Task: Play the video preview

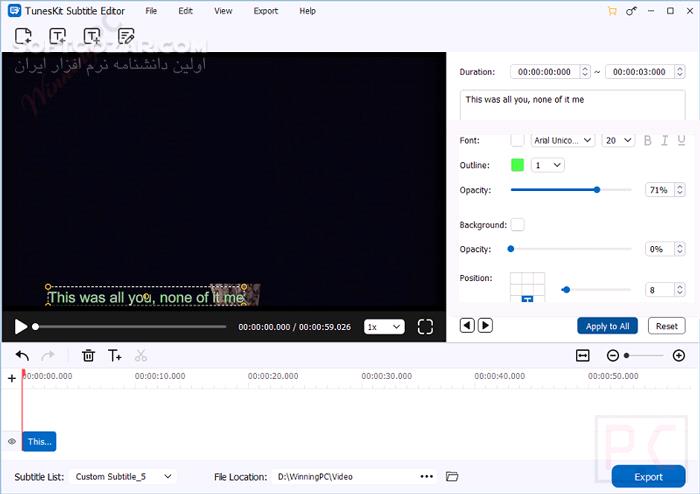Action: click(21, 327)
